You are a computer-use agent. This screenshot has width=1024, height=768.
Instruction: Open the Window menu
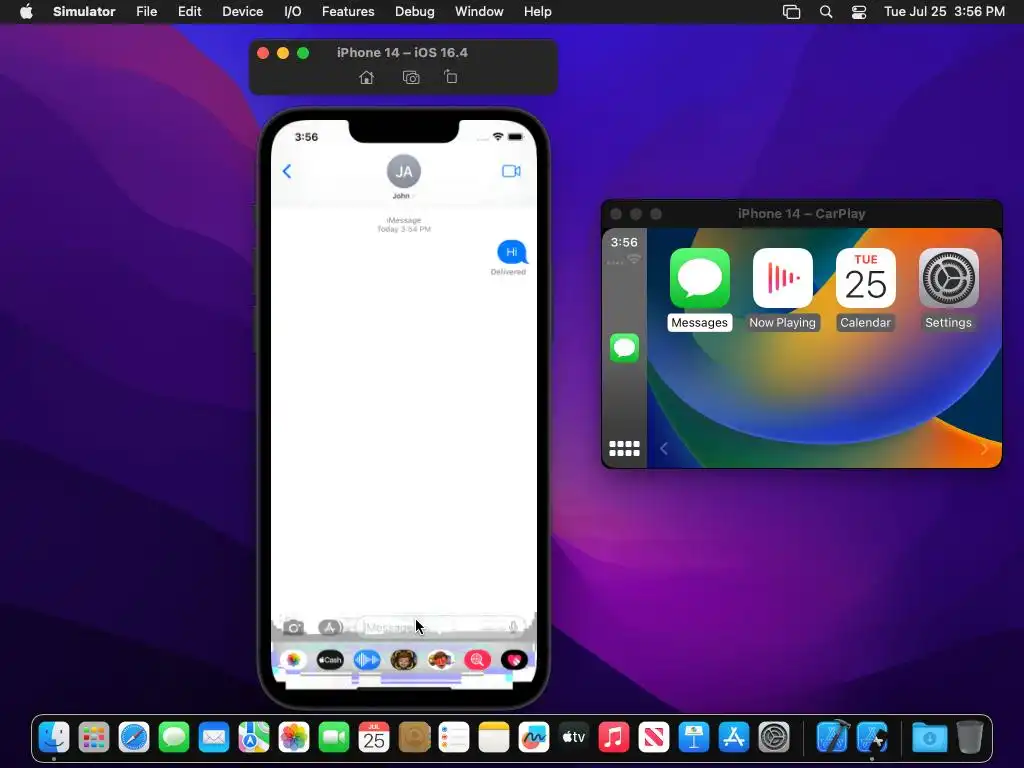point(479,12)
